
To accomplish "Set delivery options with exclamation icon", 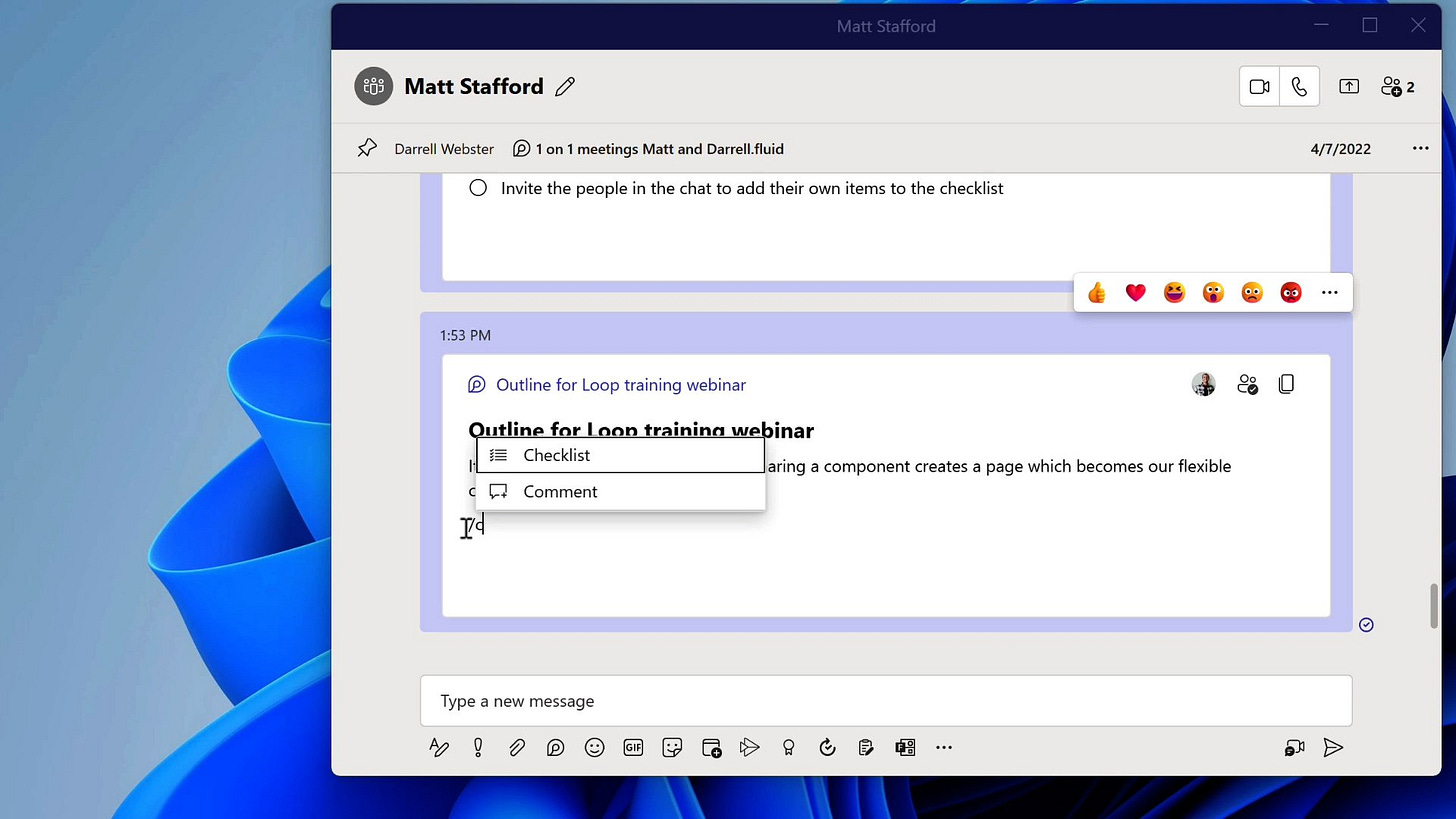I will click(478, 747).
